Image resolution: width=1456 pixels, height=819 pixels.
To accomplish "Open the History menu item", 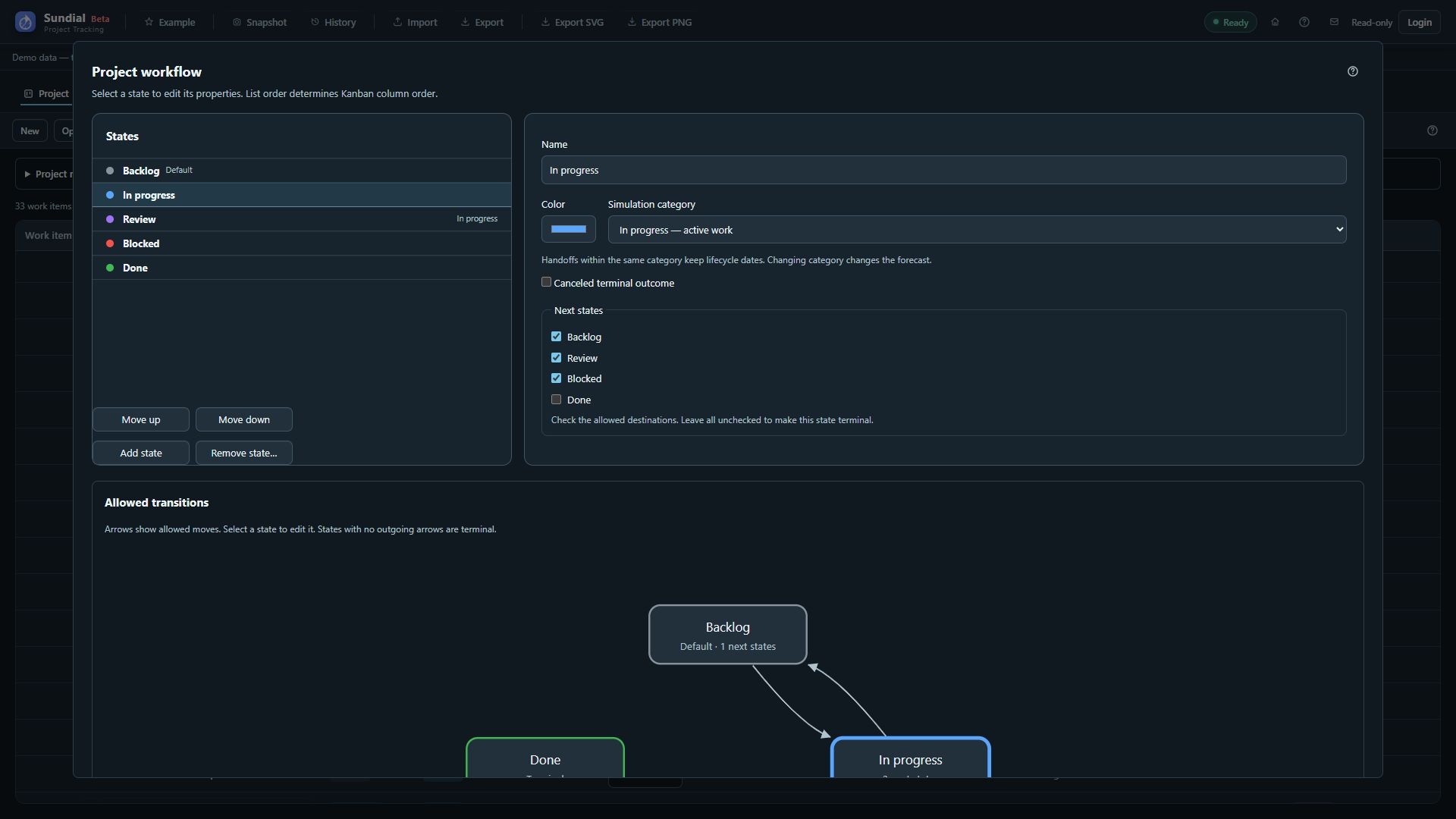I will [x=333, y=22].
